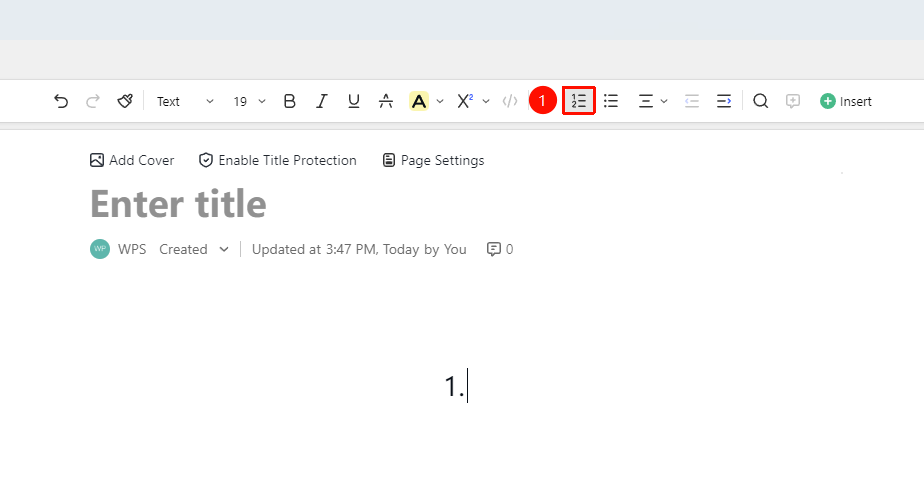Open the Insert menu
This screenshot has height=496, width=924.
coord(846,101)
